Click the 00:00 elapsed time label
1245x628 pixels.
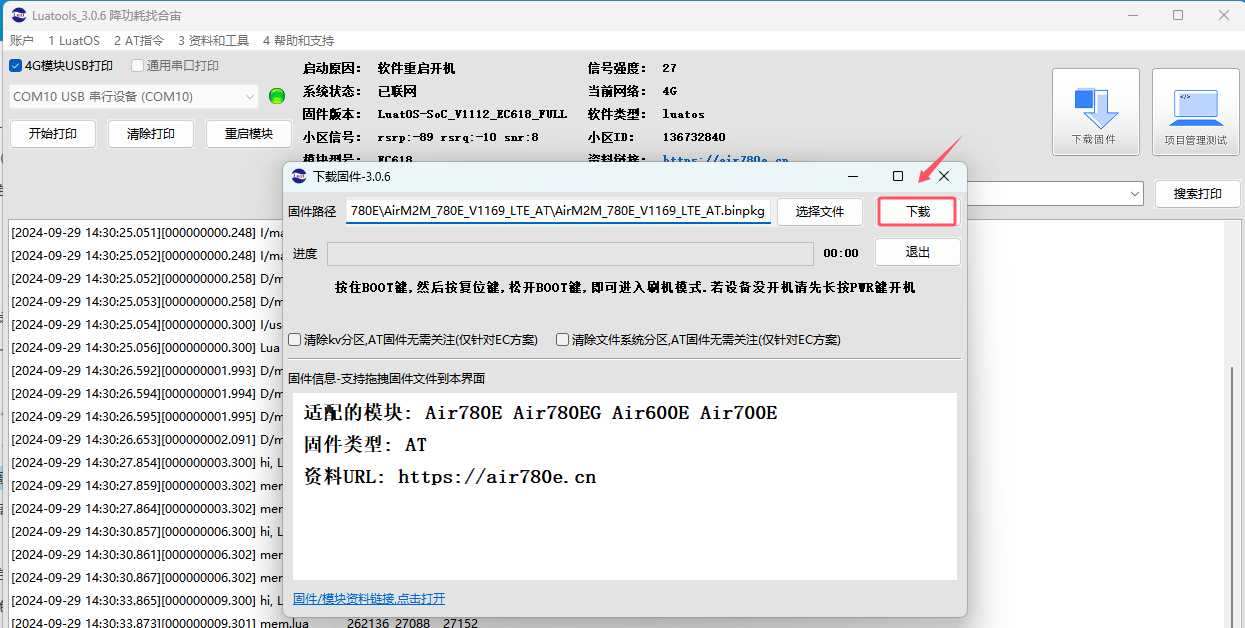pyautogui.click(x=841, y=254)
